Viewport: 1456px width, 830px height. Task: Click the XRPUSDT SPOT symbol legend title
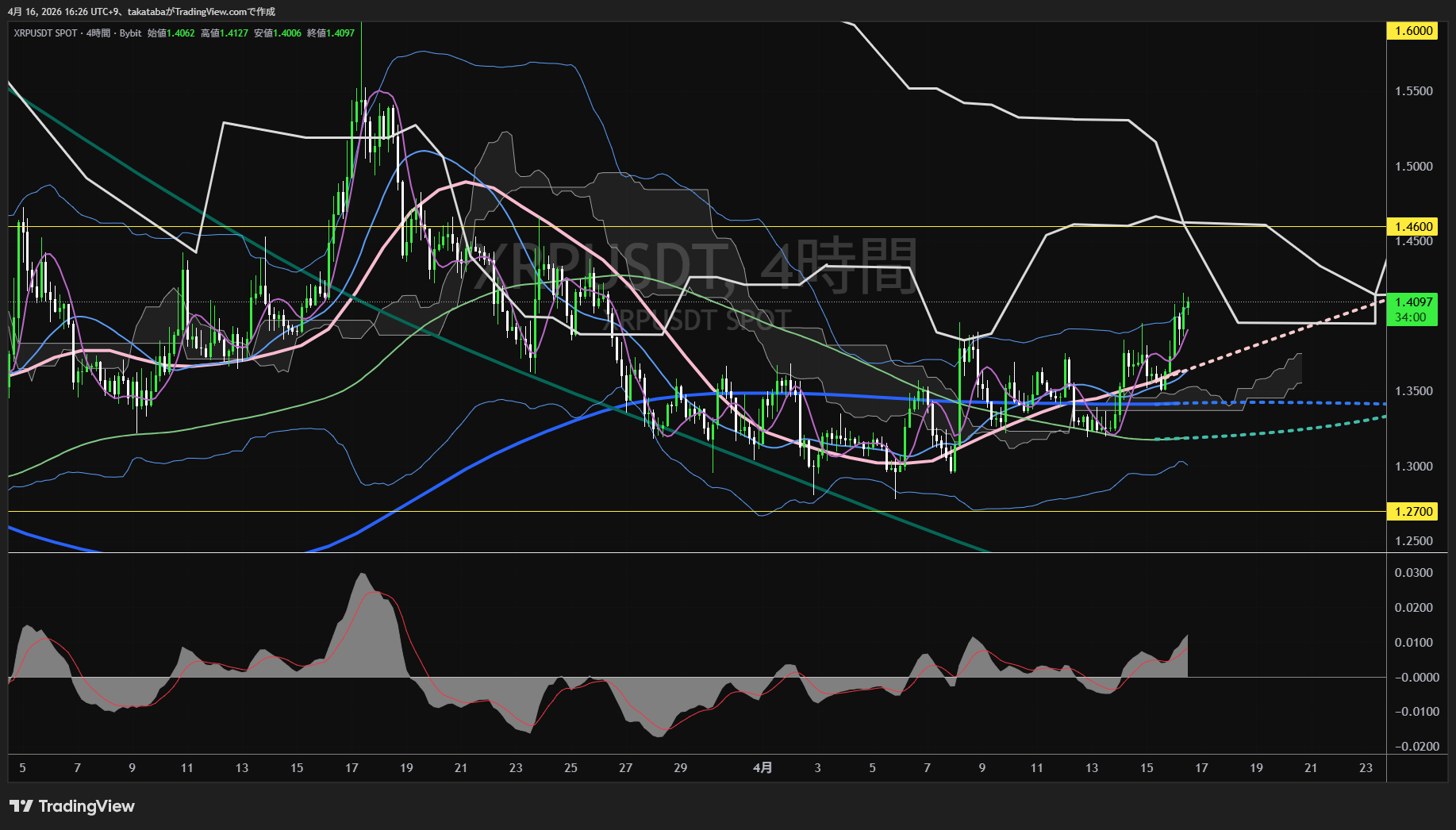(46, 33)
